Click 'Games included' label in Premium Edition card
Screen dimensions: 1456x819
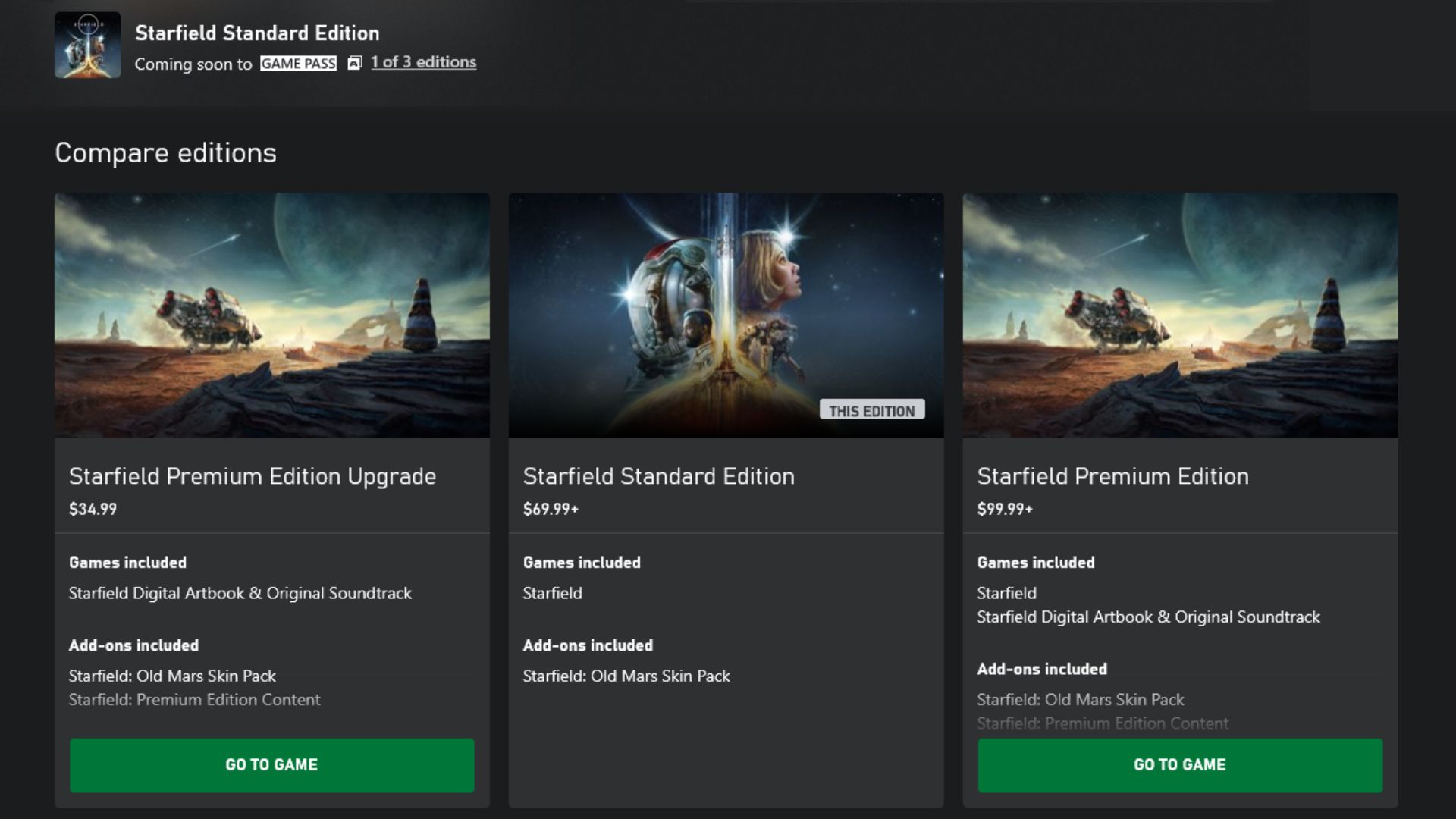pos(1036,563)
